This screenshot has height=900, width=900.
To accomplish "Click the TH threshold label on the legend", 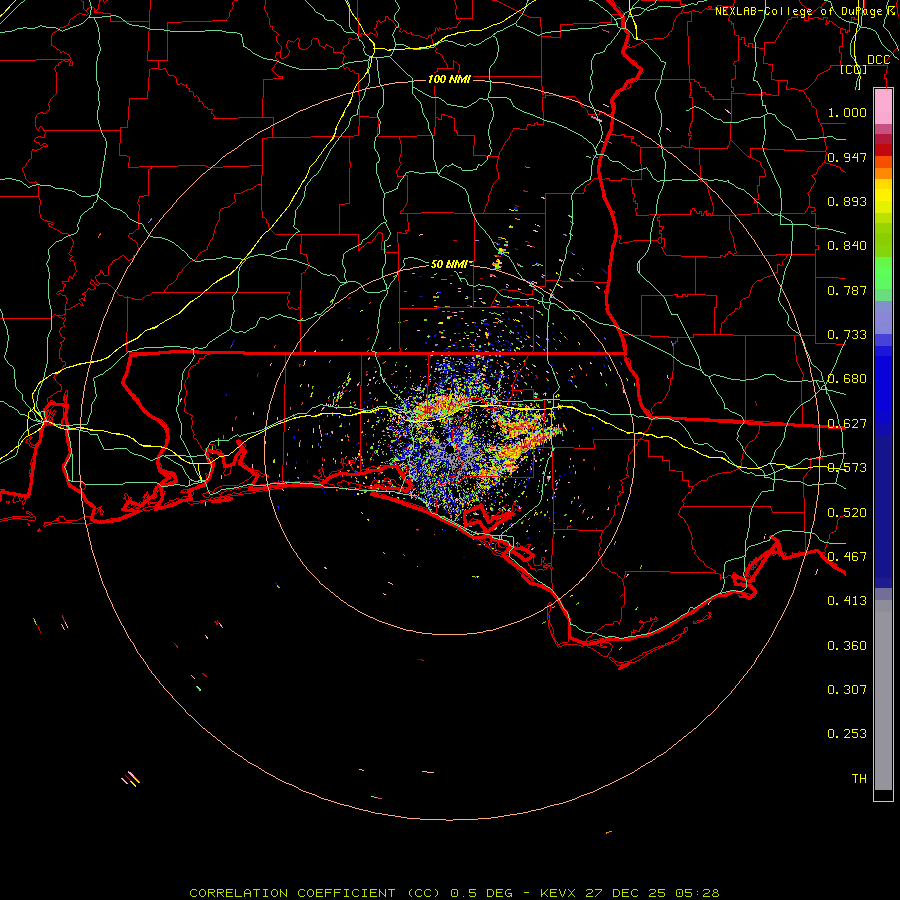I will click(x=859, y=779).
